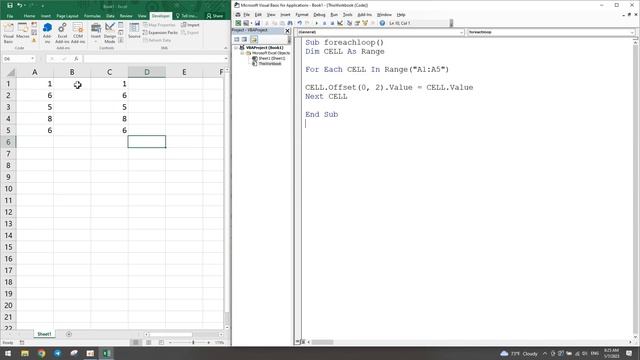Collapse the VBAProject (Book1) tree node
This screenshot has width=640, height=360.
pos(236,48)
